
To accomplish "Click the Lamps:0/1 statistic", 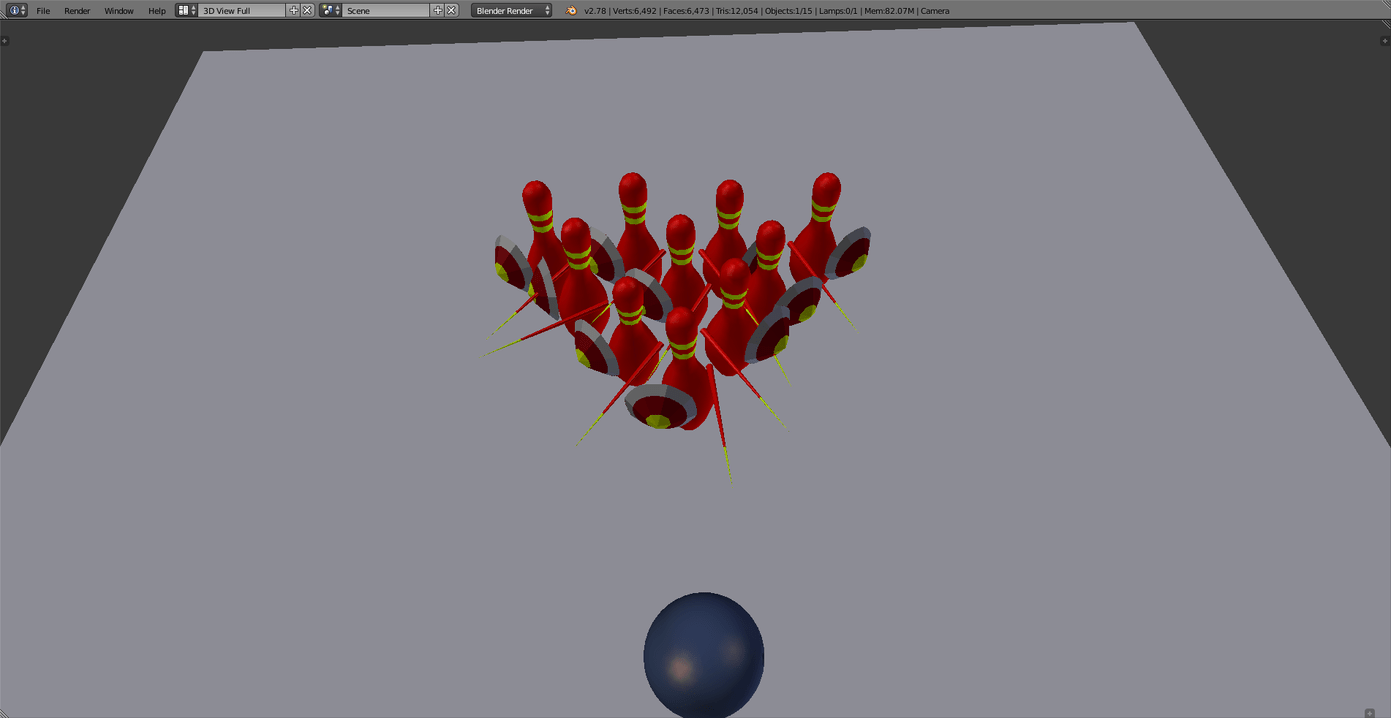I will click(838, 11).
